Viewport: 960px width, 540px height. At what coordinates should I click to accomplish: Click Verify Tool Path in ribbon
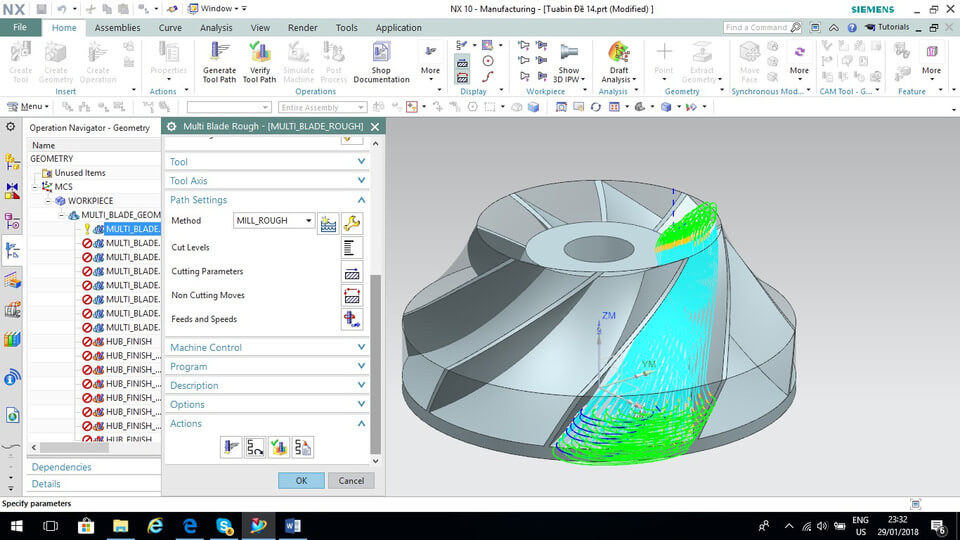point(260,62)
